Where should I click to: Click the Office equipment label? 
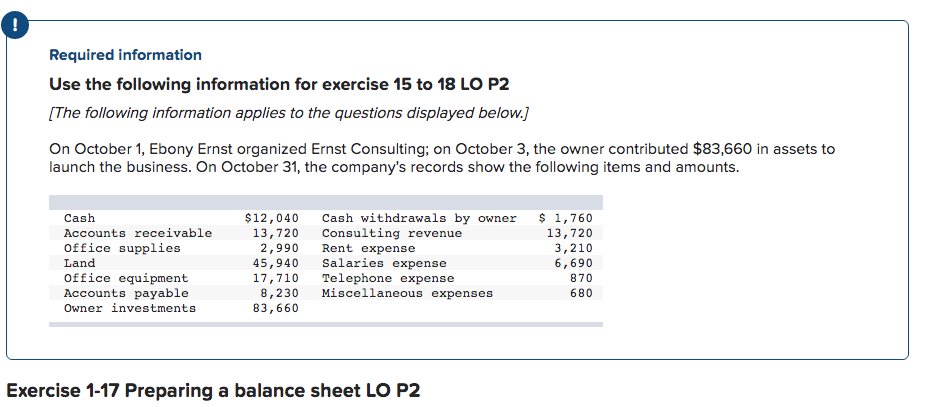[126, 279]
